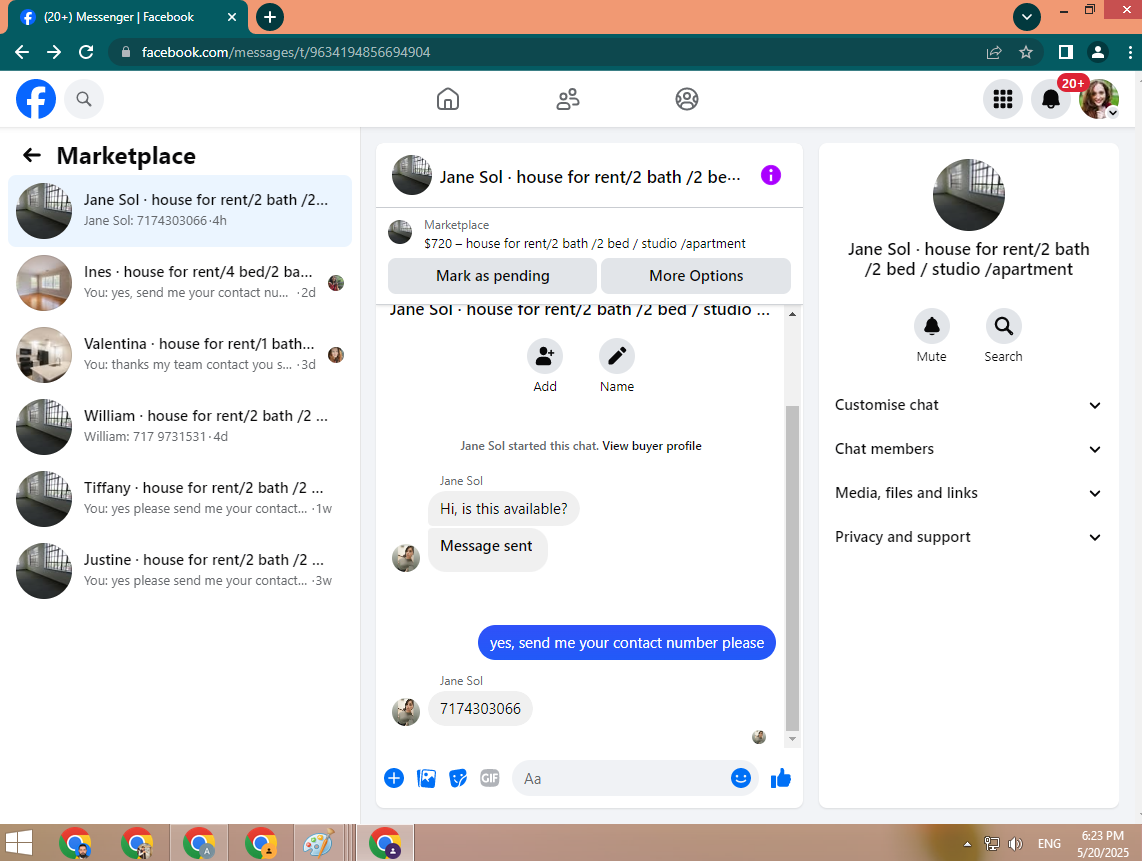This screenshot has height=861, width=1142.
Task: Click the volume speaker tray icon
Action: 1015,844
